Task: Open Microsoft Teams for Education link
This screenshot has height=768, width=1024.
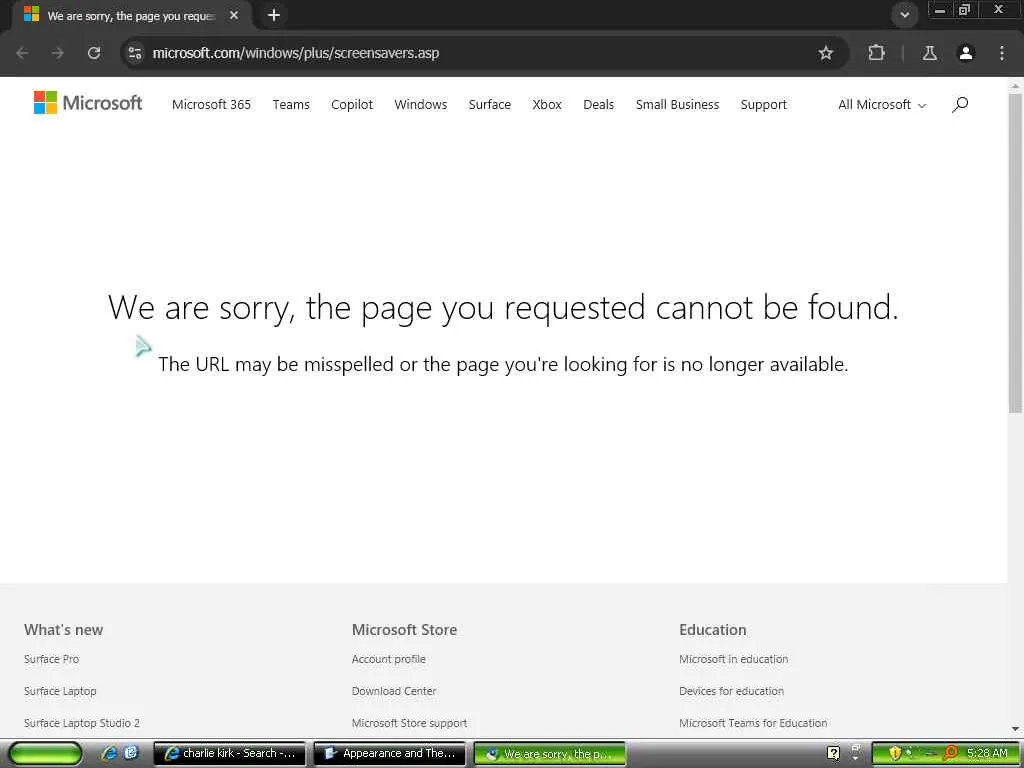Action: pos(753,723)
